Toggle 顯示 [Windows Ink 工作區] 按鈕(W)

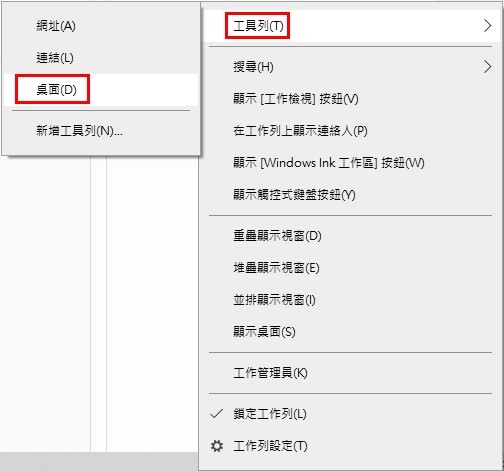[x=351, y=163]
